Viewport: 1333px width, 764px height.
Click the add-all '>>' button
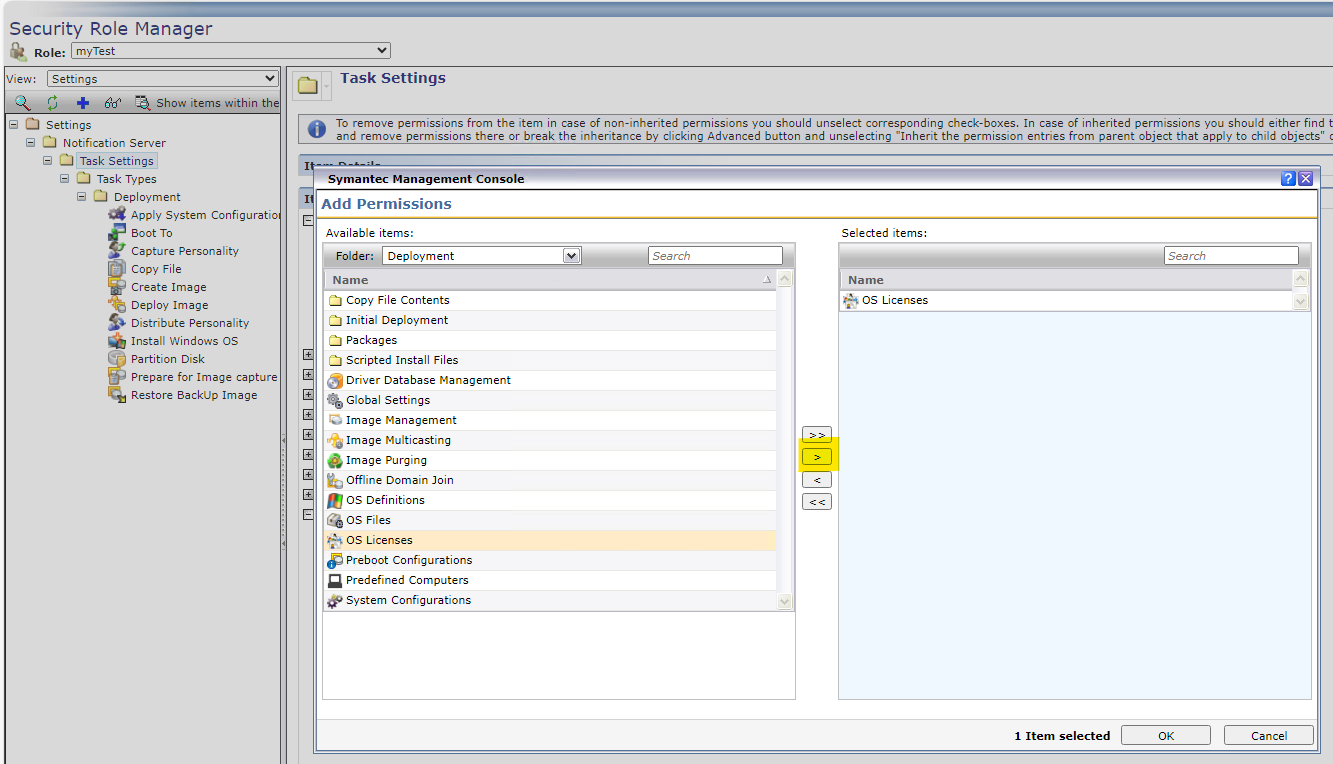(817, 435)
